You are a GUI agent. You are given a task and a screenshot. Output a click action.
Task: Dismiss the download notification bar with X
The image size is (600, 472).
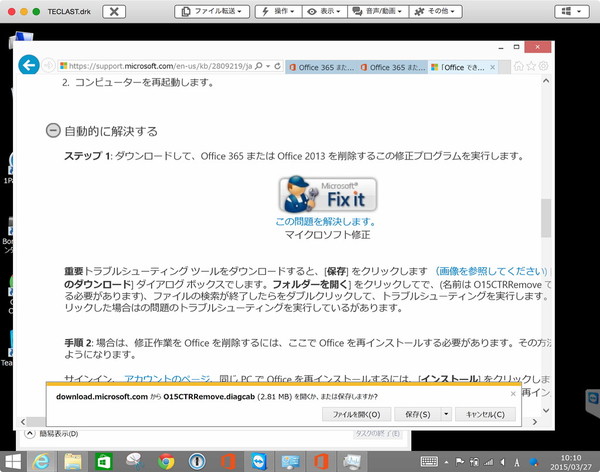coord(513,394)
